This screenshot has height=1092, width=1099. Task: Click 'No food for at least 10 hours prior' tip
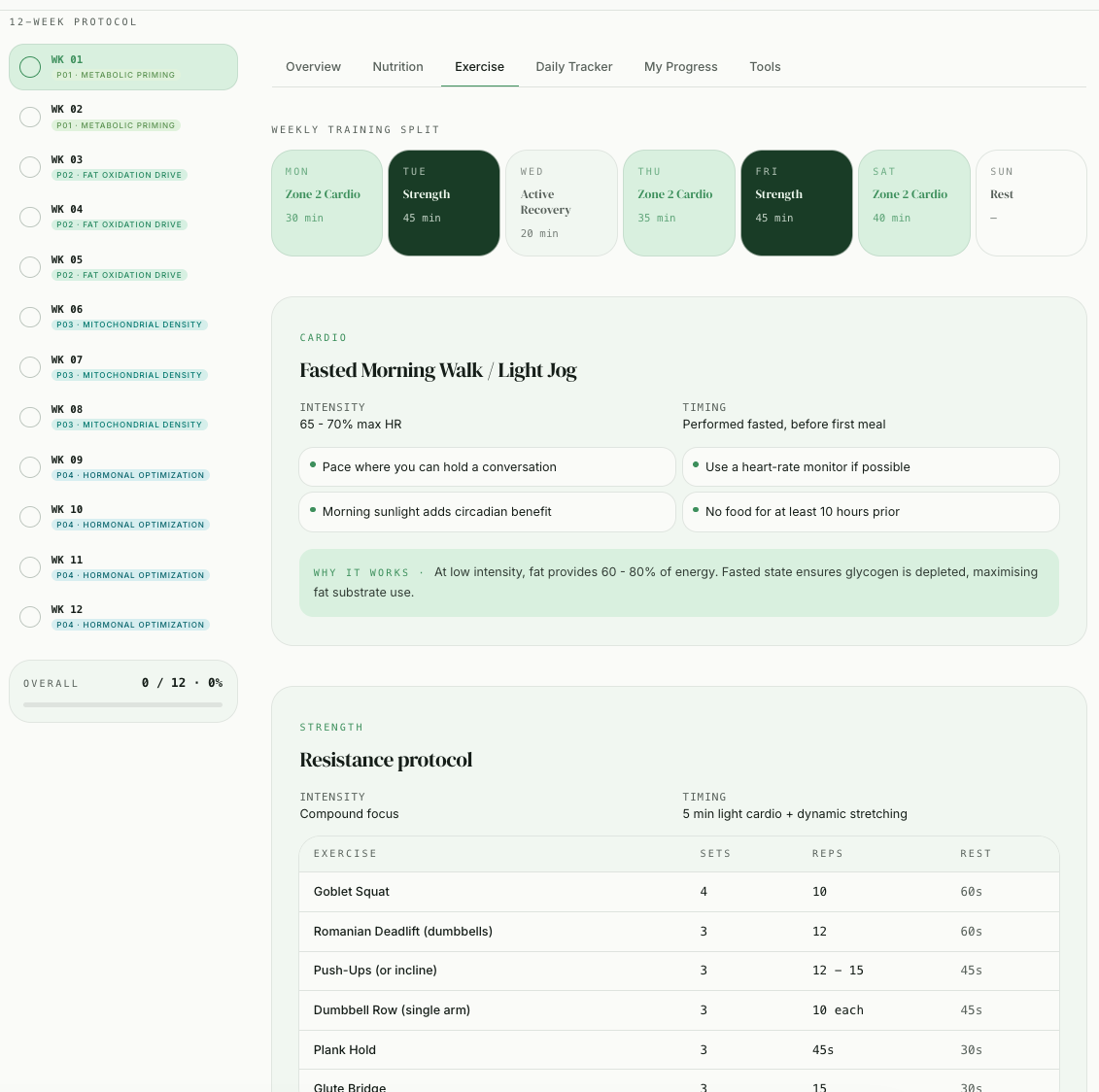tap(871, 512)
